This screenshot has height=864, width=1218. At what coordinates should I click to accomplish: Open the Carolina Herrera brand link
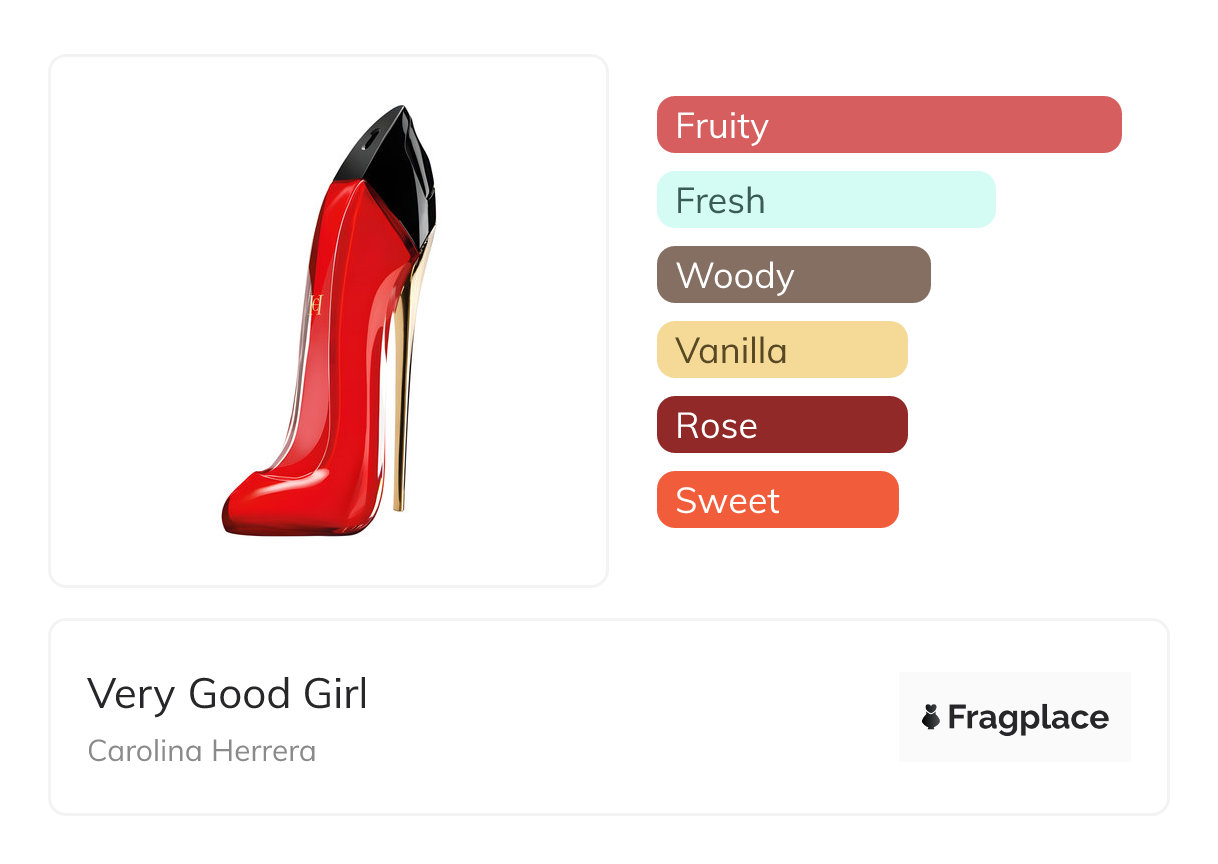(x=202, y=751)
